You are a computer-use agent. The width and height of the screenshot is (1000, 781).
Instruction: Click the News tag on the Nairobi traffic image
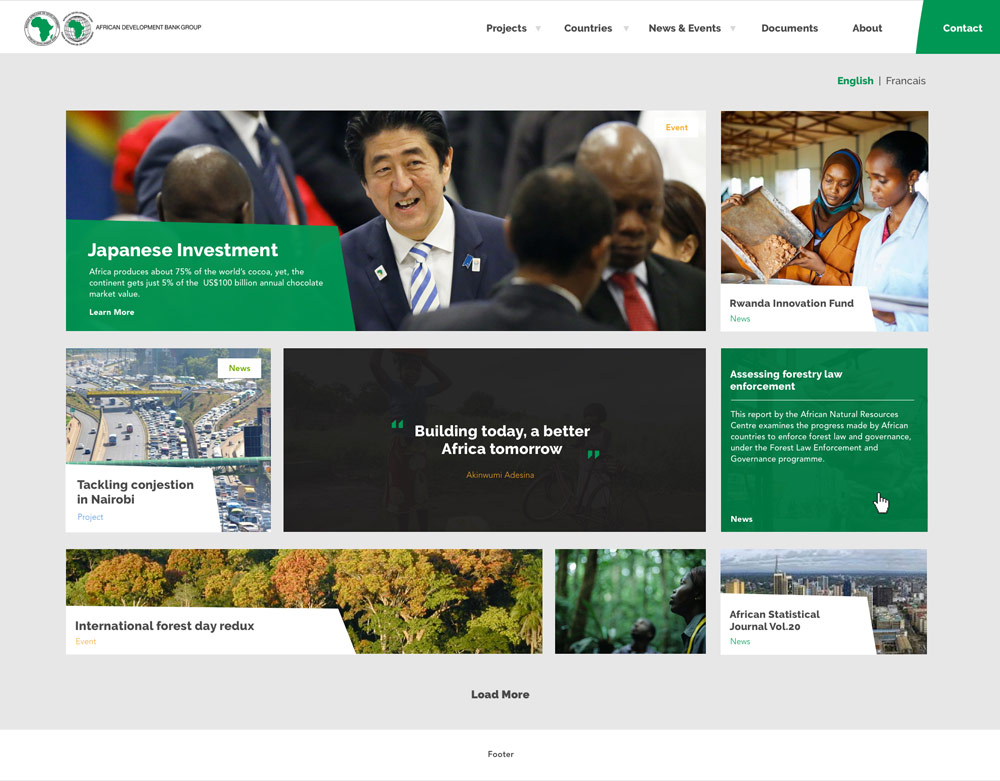(x=239, y=368)
